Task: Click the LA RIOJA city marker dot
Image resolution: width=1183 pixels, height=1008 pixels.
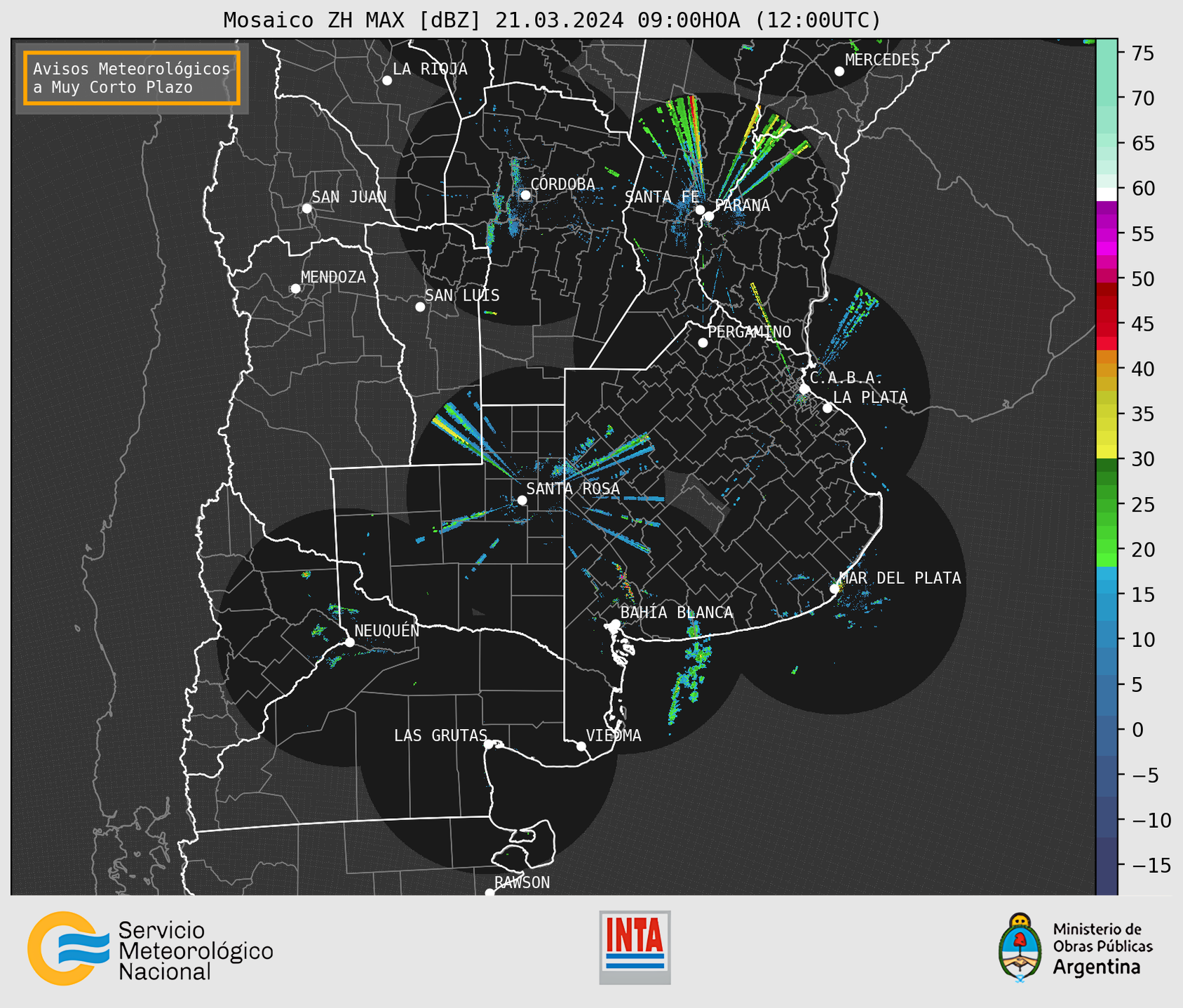Action: tap(387, 81)
